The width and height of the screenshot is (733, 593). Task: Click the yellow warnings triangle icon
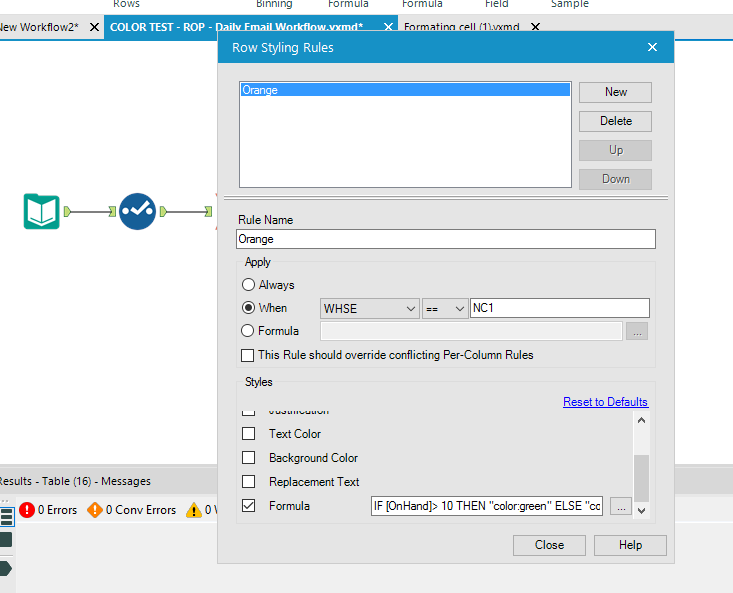click(x=194, y=510)
